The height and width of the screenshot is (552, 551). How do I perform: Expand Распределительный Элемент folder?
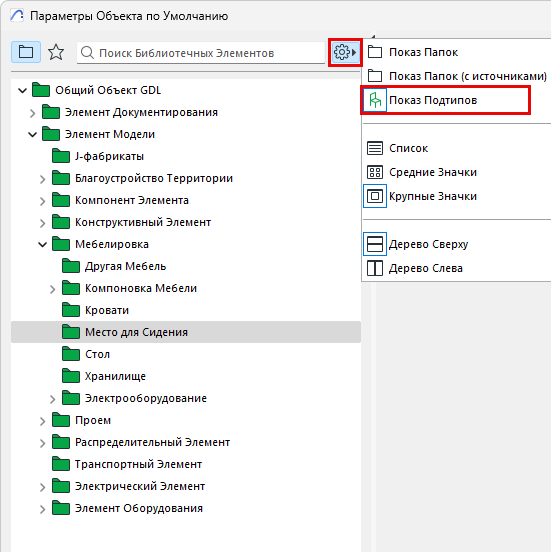(42, 443)
